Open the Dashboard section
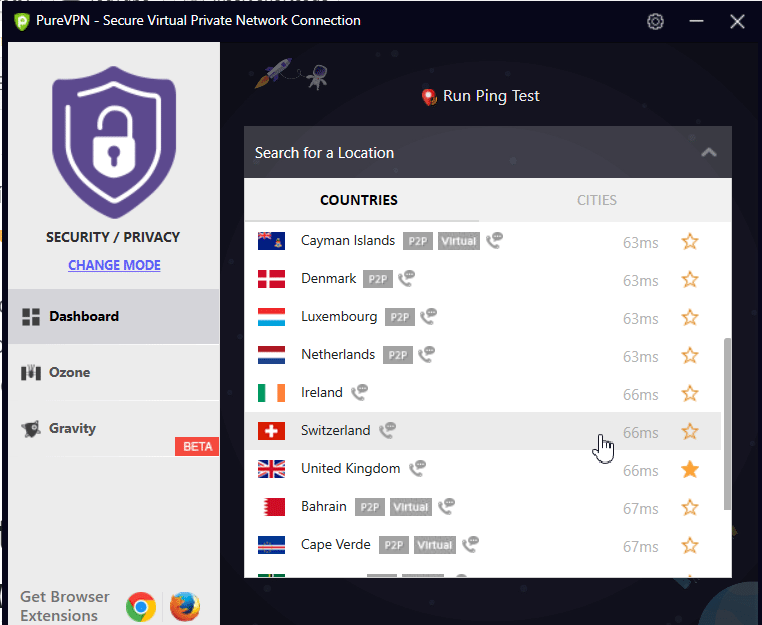 (114, 317)
